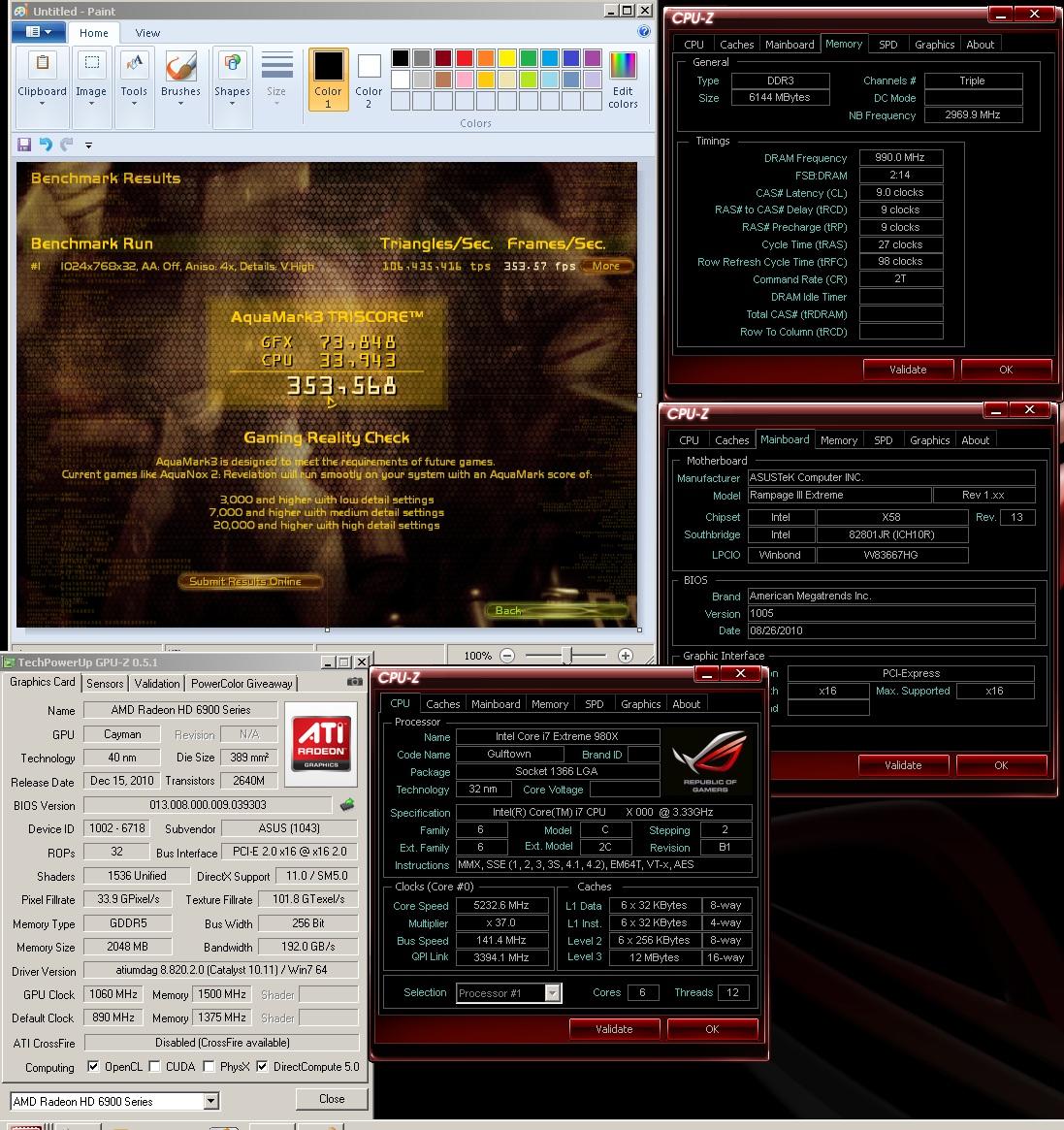Pick the purple color in the palette
This screenshot has width=1064, height=1130.
tap(593, 58)
